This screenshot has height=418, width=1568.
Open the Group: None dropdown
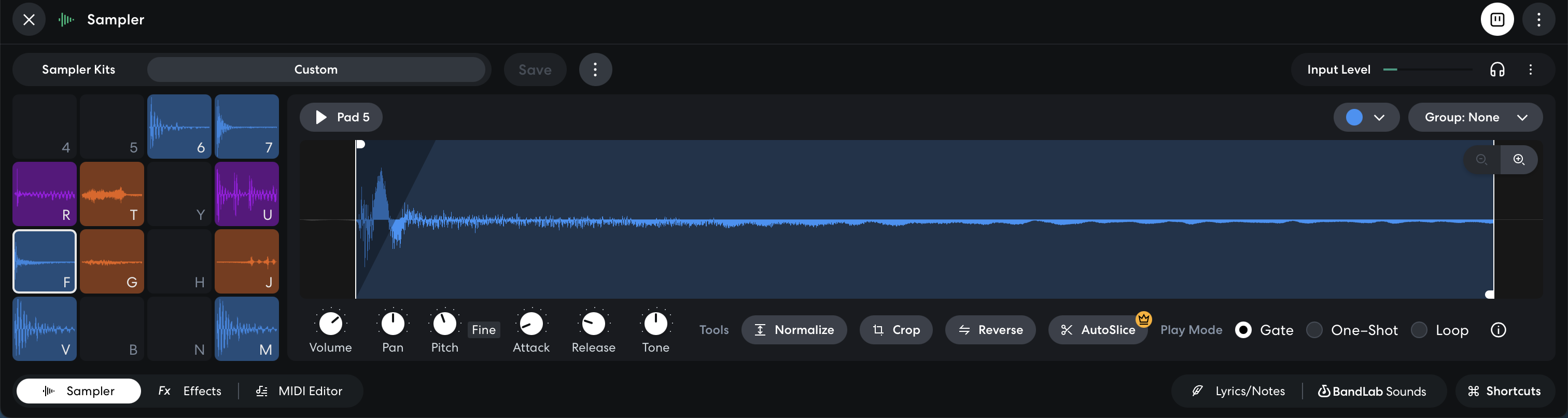coord(1475,117)
